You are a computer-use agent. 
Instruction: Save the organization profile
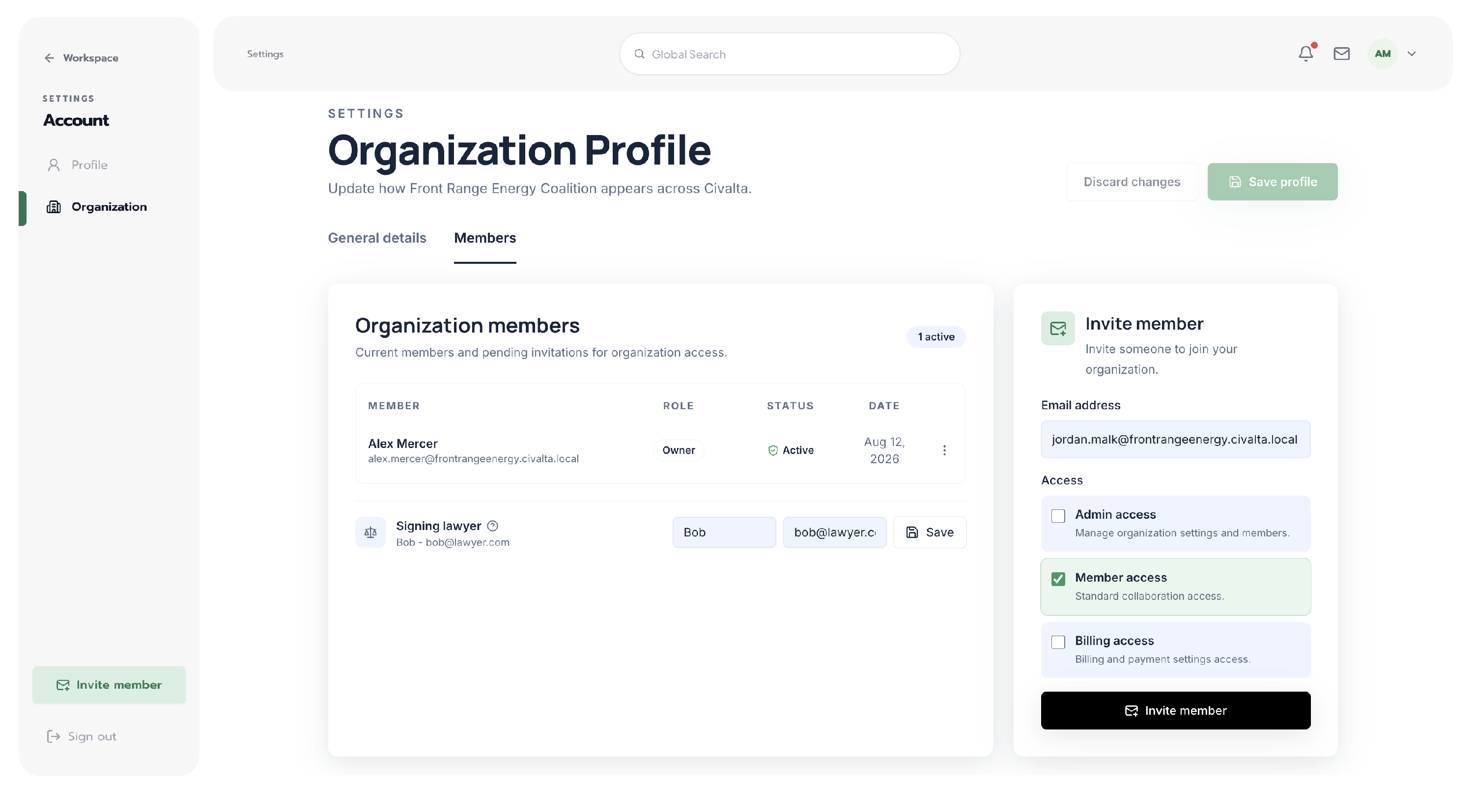1272,182
